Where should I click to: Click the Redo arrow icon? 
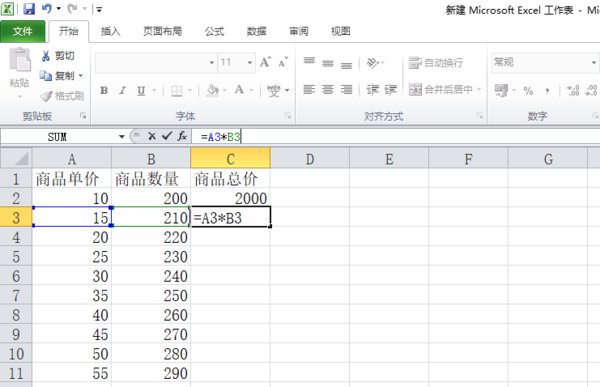[72, 8]
